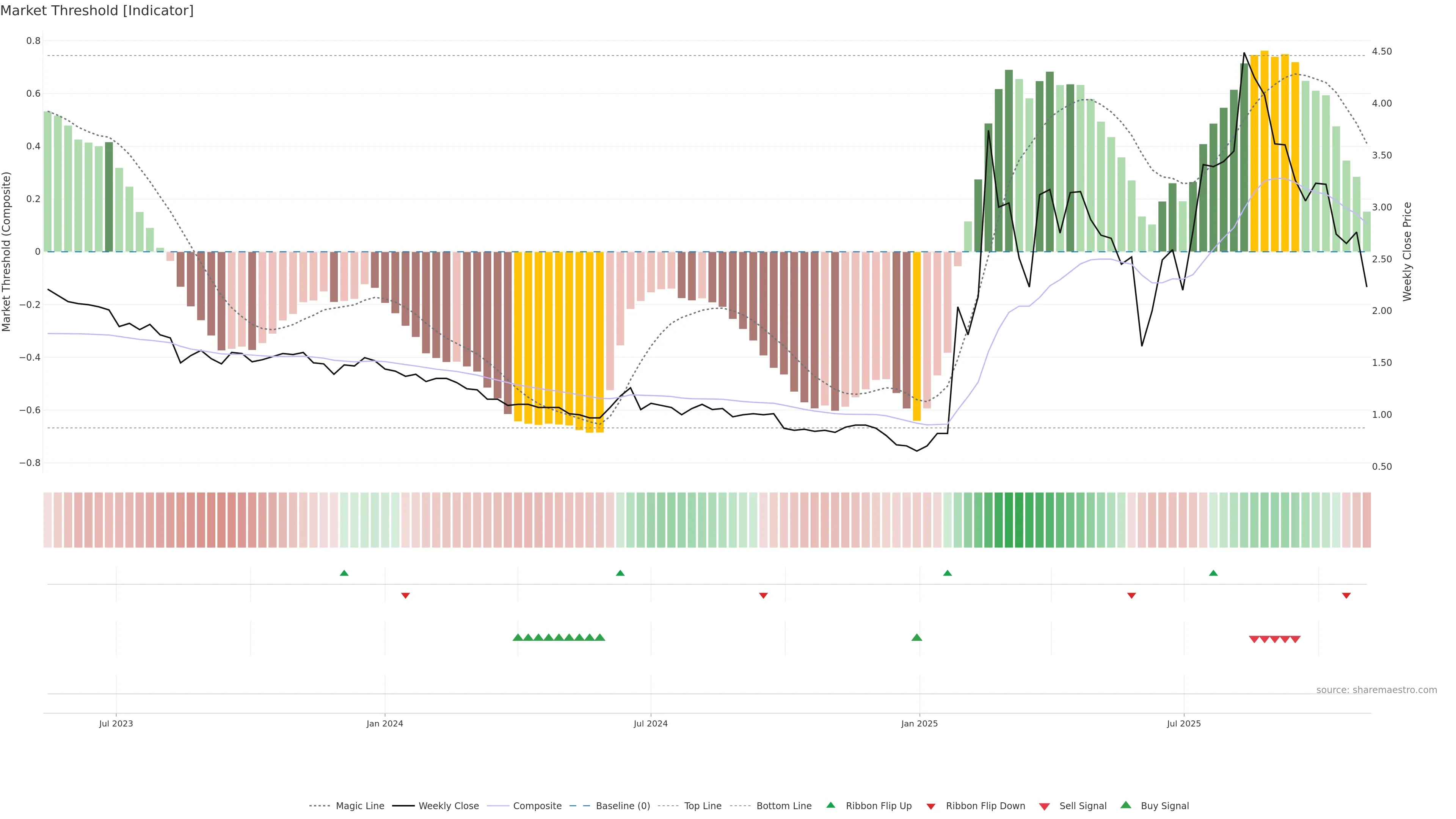Click the Buy Signal legend icon
Screen dimensions: 1456x819
[x=1126, y=805]
